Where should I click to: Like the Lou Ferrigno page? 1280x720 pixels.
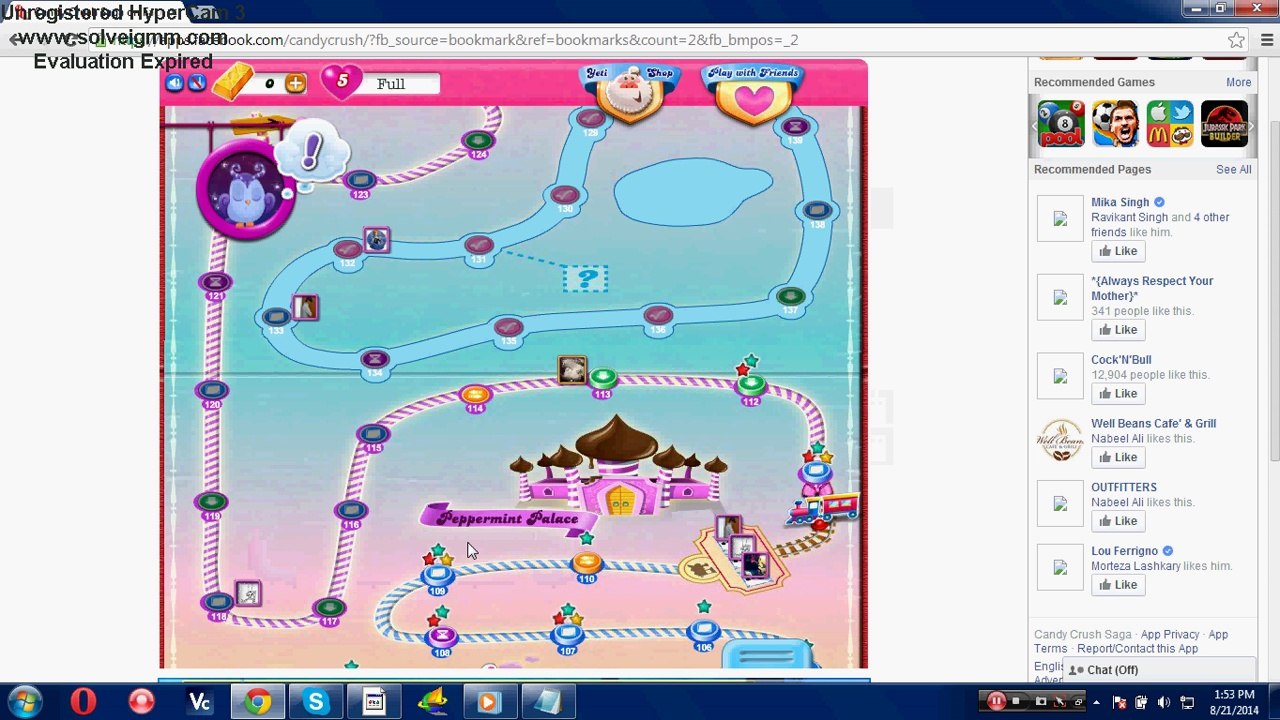coord(1118,585)
